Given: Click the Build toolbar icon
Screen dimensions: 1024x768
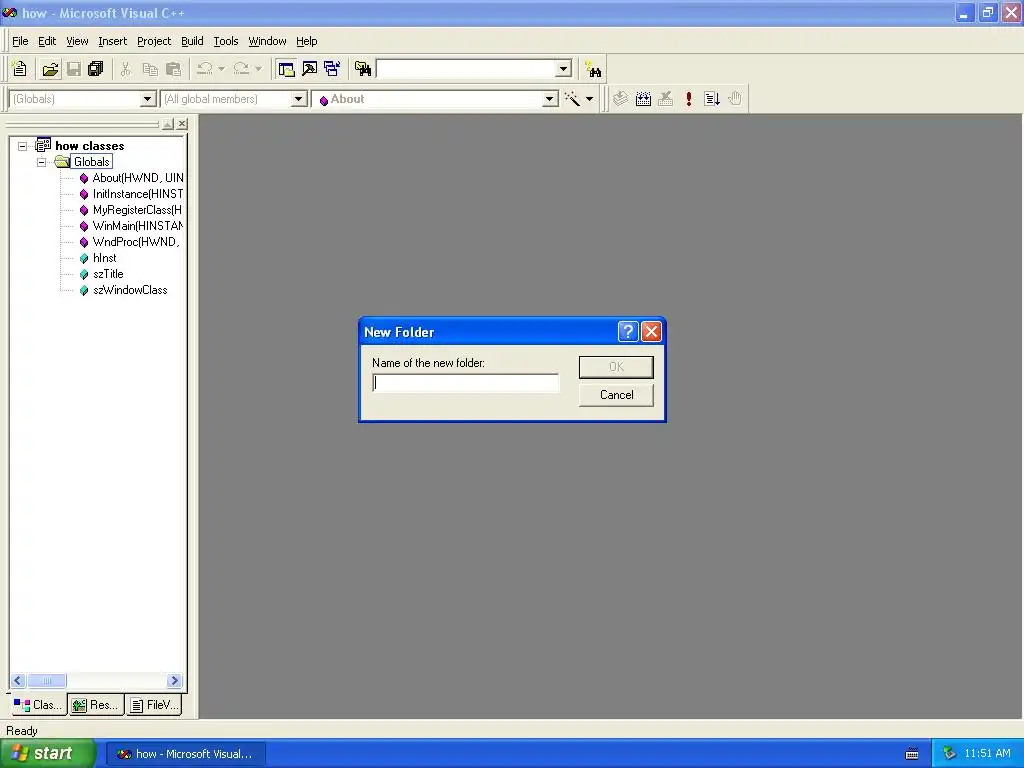Looking at the screenshot, I should (x=643, y=99).
